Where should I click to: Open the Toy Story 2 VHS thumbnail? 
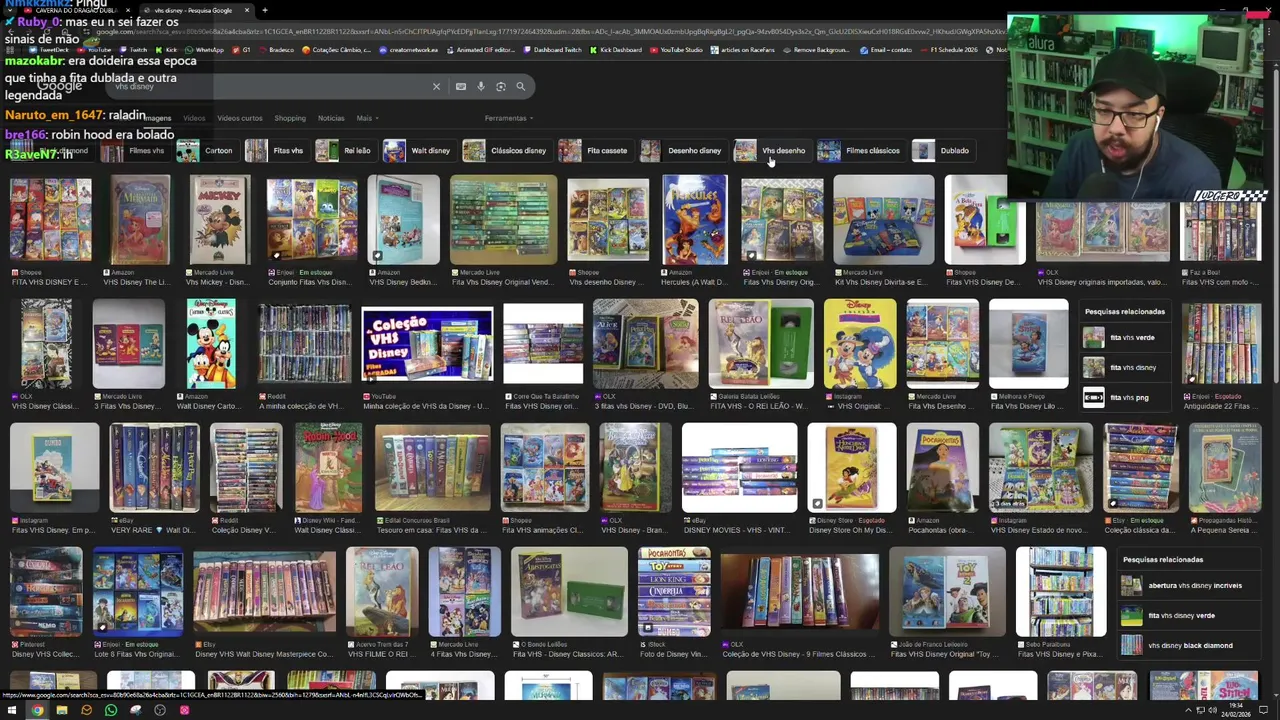pos(947,592)
